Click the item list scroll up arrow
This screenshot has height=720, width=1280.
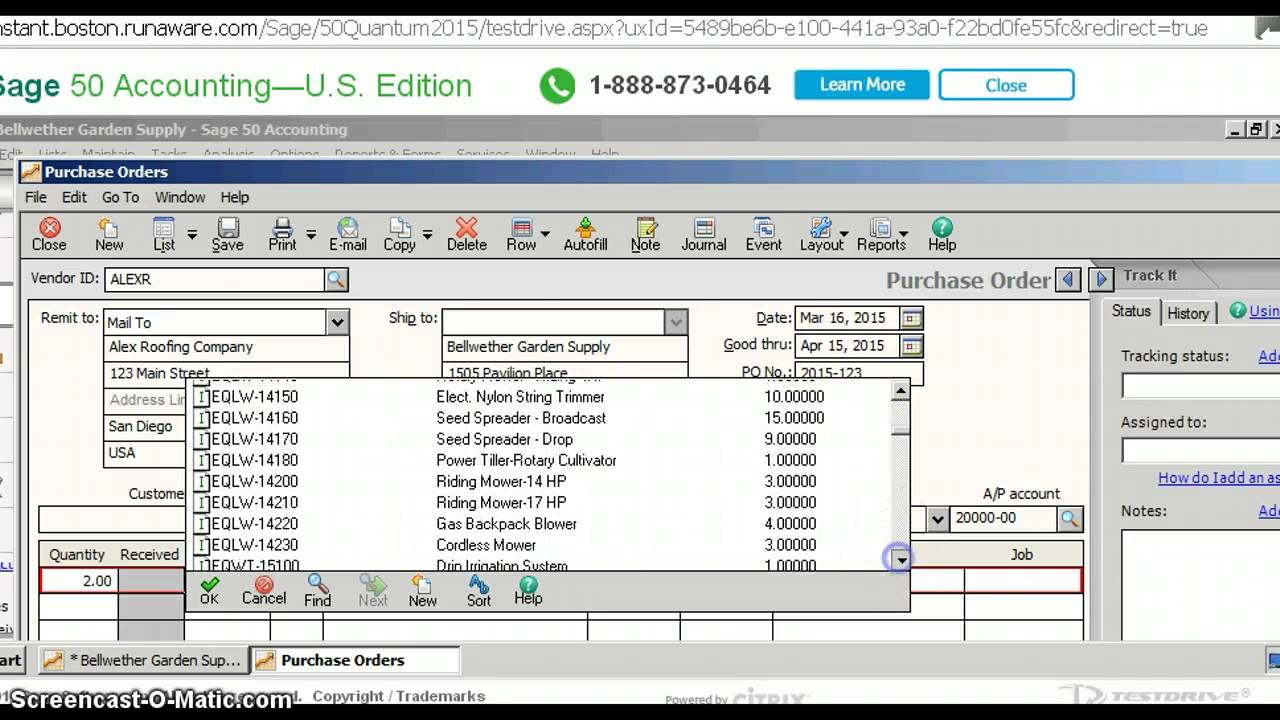click(901, 390)
